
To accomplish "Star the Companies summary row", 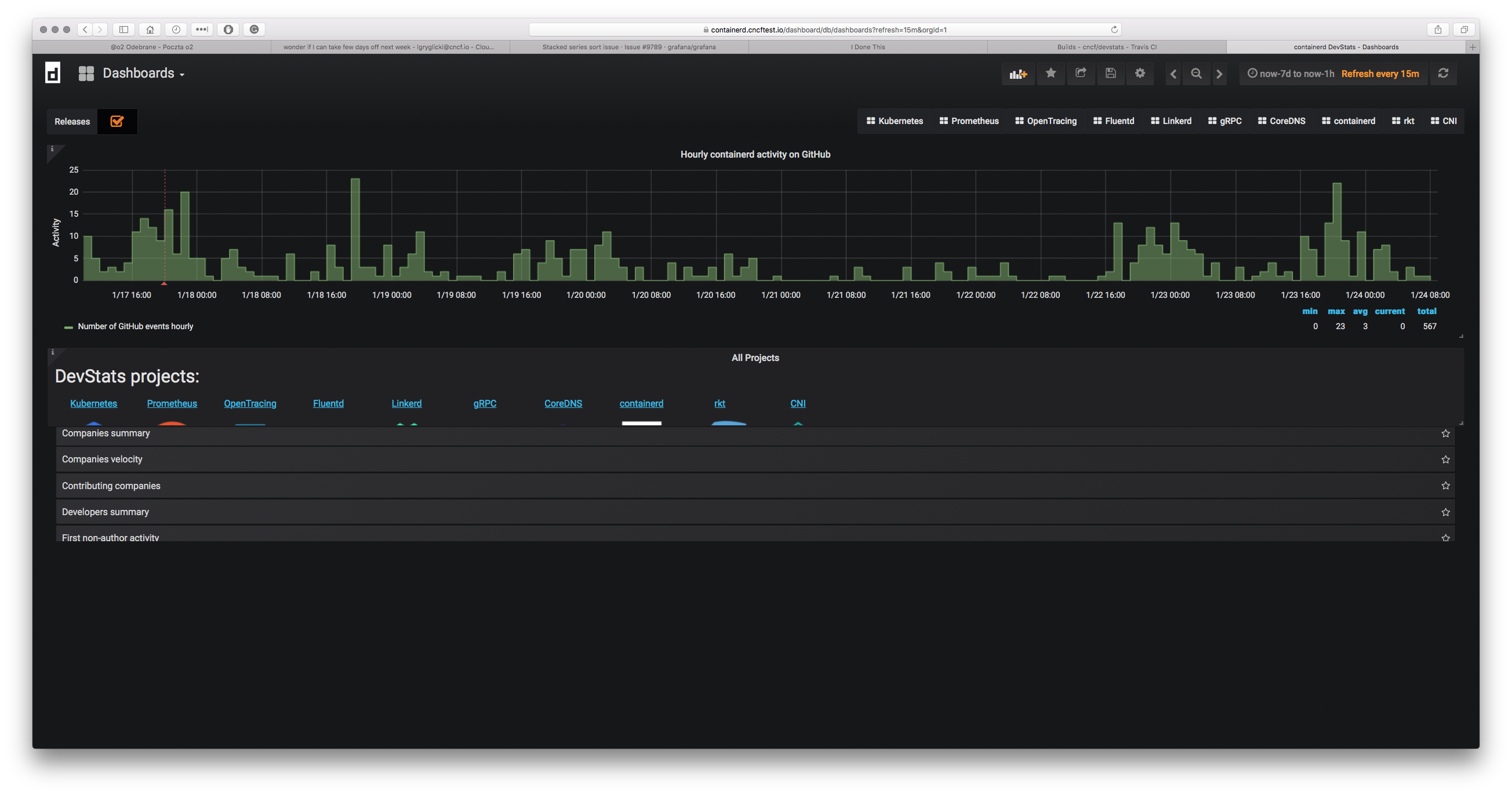I will point(1446,433).
